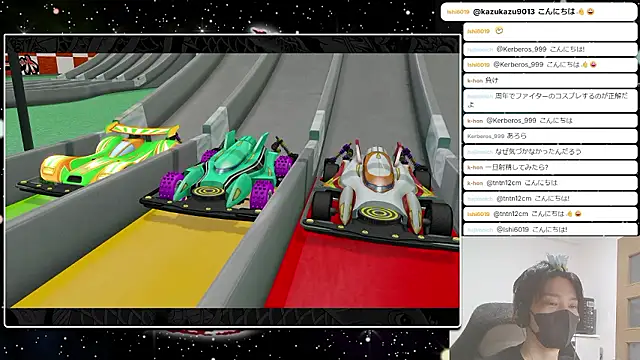
Task: Click the ファイターのコスプレ chat message
Action: [x=550, y=100]
